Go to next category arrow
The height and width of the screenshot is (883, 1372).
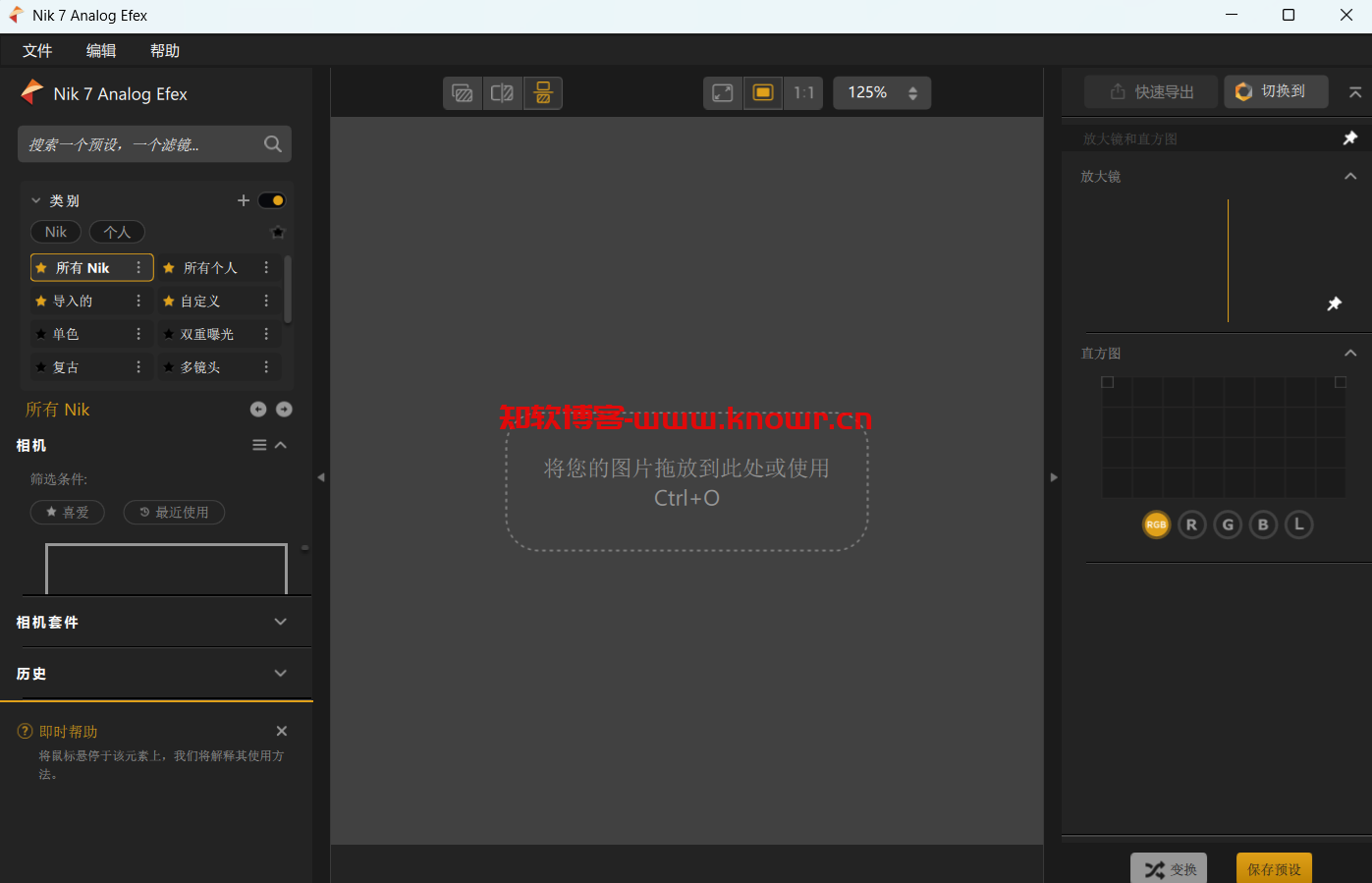tap(284, 410)
